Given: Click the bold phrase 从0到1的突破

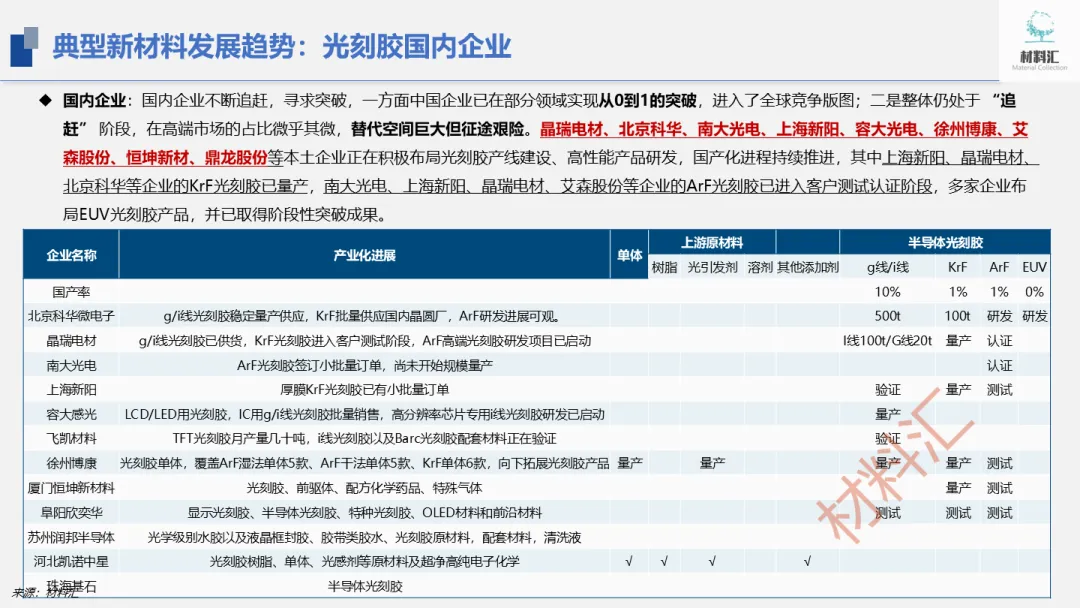Looking at the screenshot, I should (647, 101).
